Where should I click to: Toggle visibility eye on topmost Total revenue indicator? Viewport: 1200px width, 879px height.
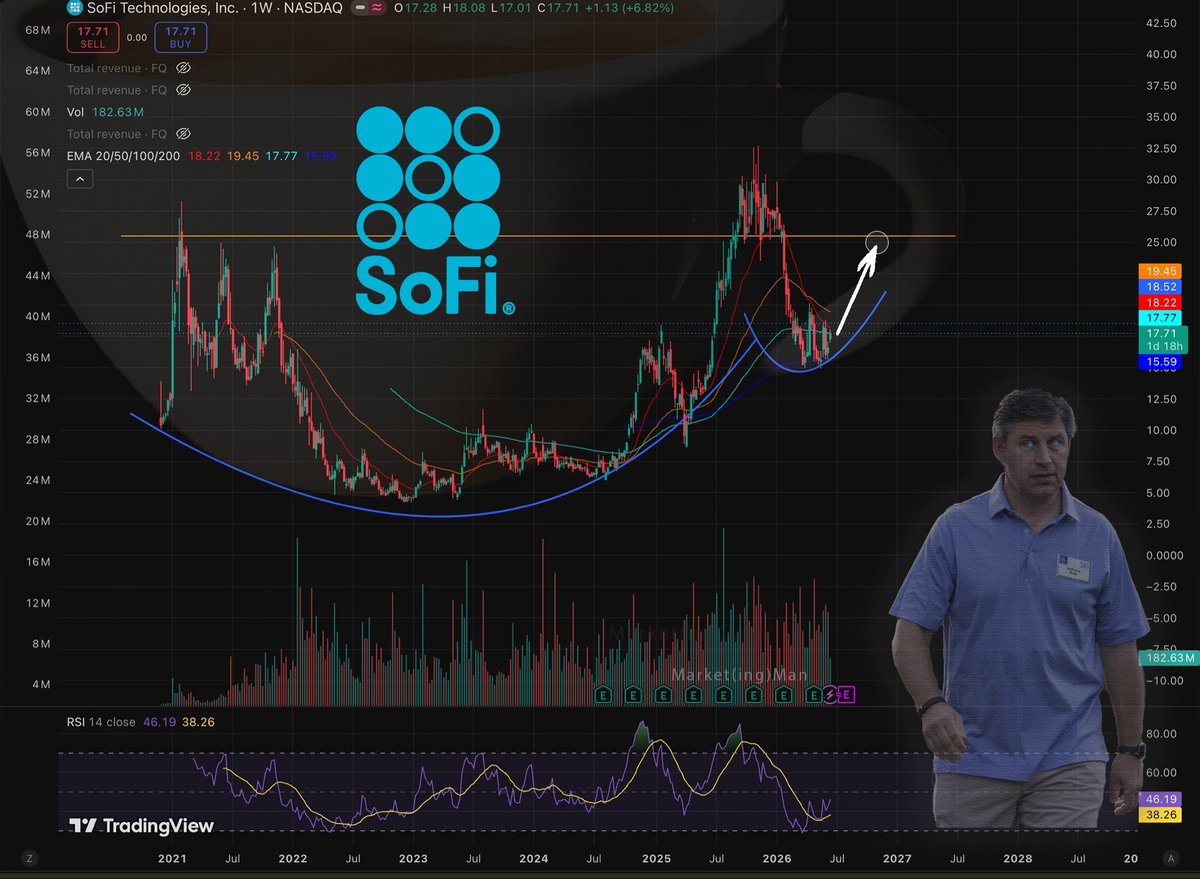183,68
